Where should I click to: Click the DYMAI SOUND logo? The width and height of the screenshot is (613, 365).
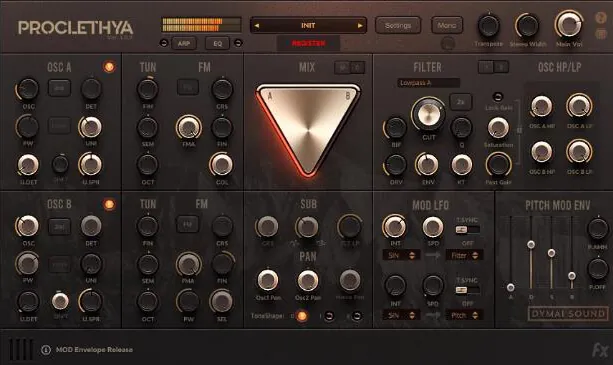568,313
